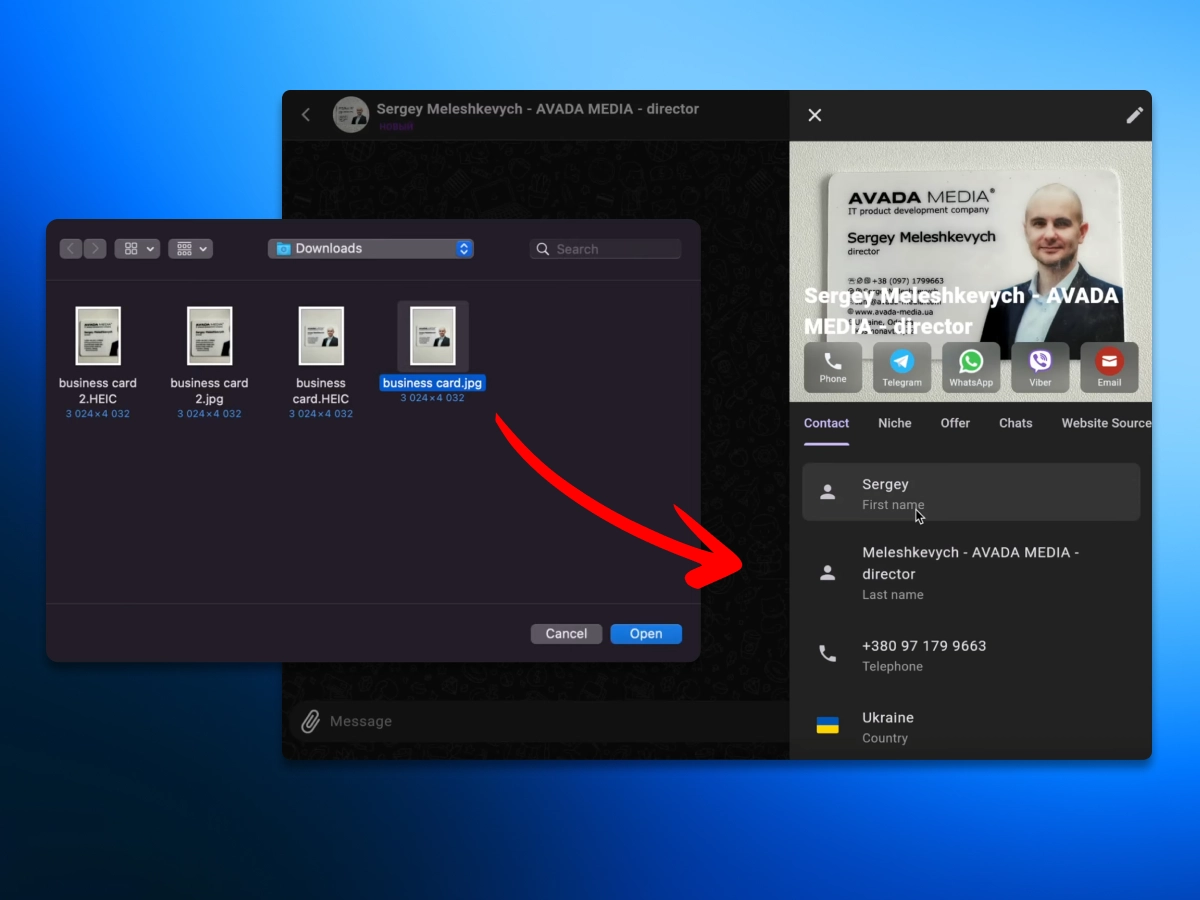Click the person icon next to Last name
Screen dimensions: 1200x900
coord(827,573)
